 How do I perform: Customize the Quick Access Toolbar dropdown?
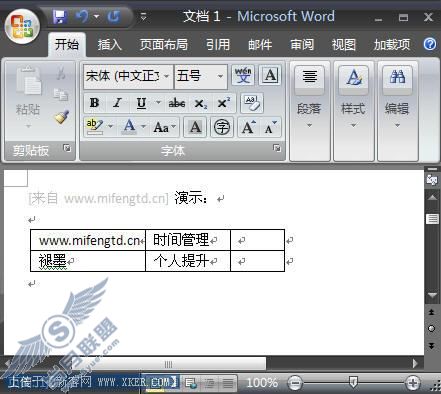144,16
